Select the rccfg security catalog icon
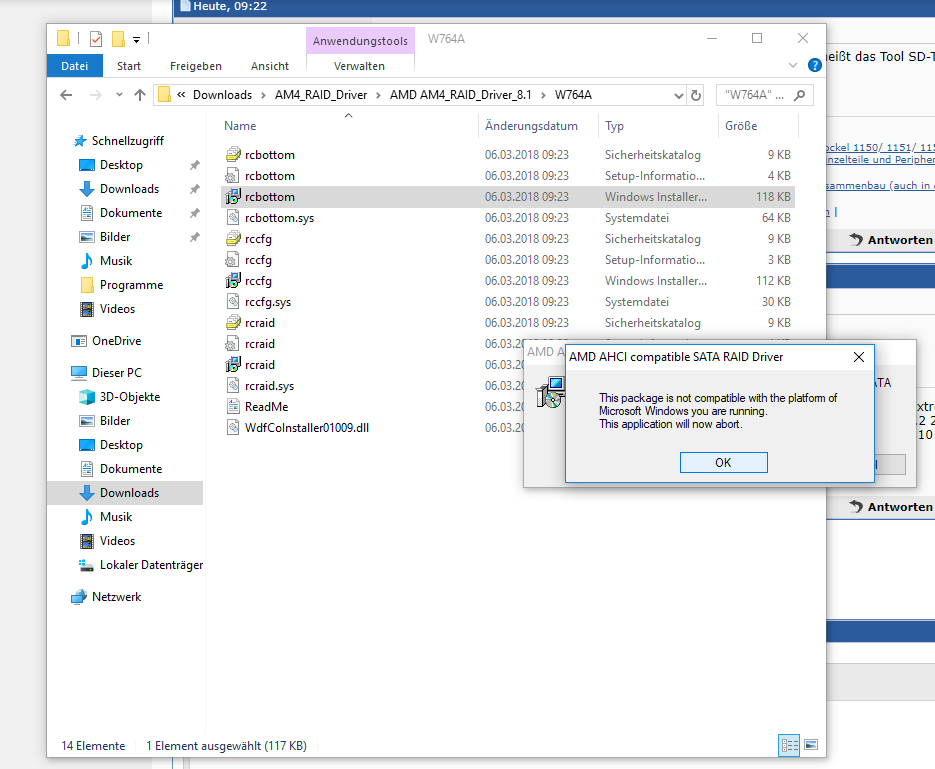 click(x=233, y=238)
